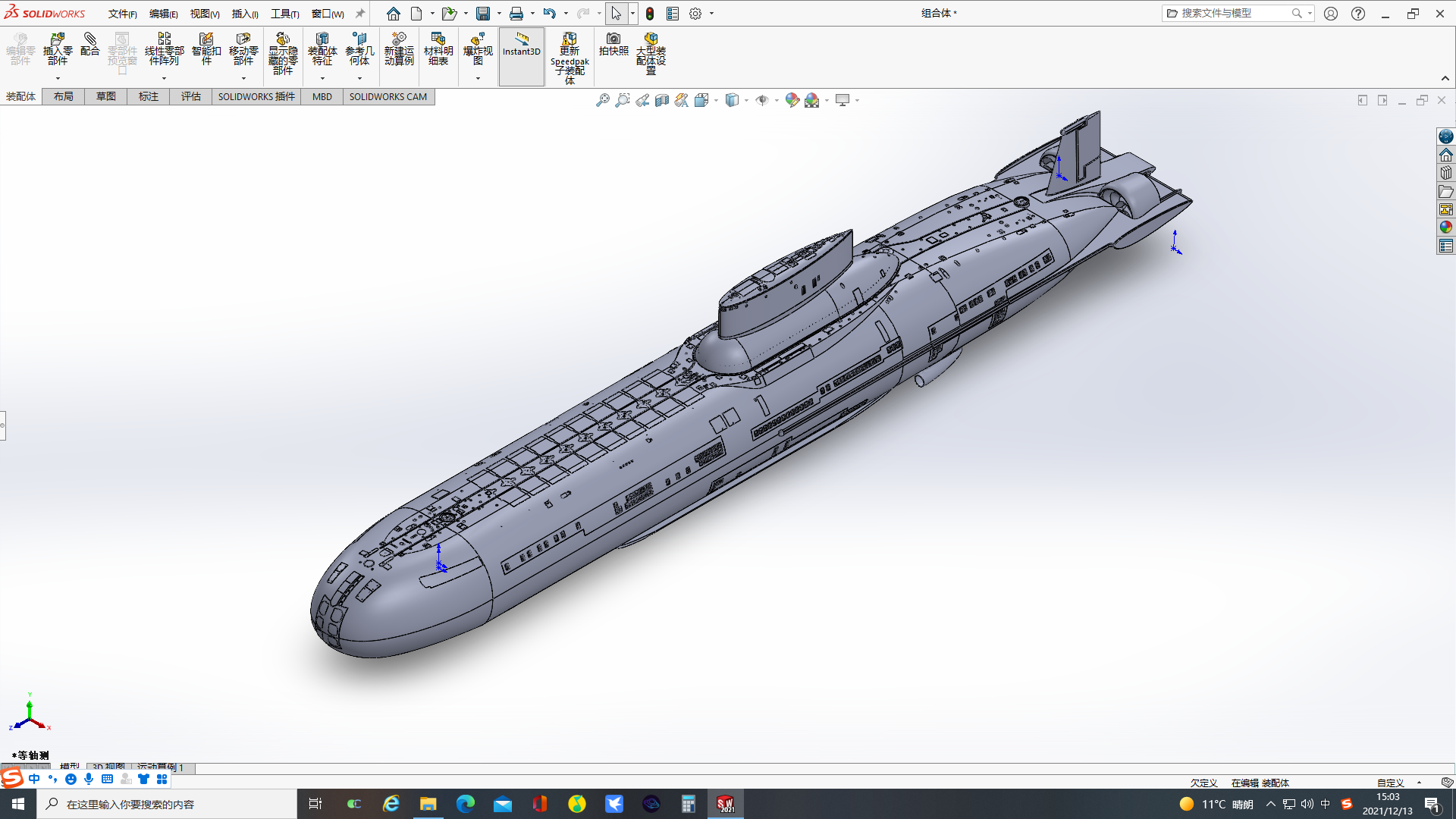Click the Section View icon
1456x819 pixels.
click(x=662, y=100)
